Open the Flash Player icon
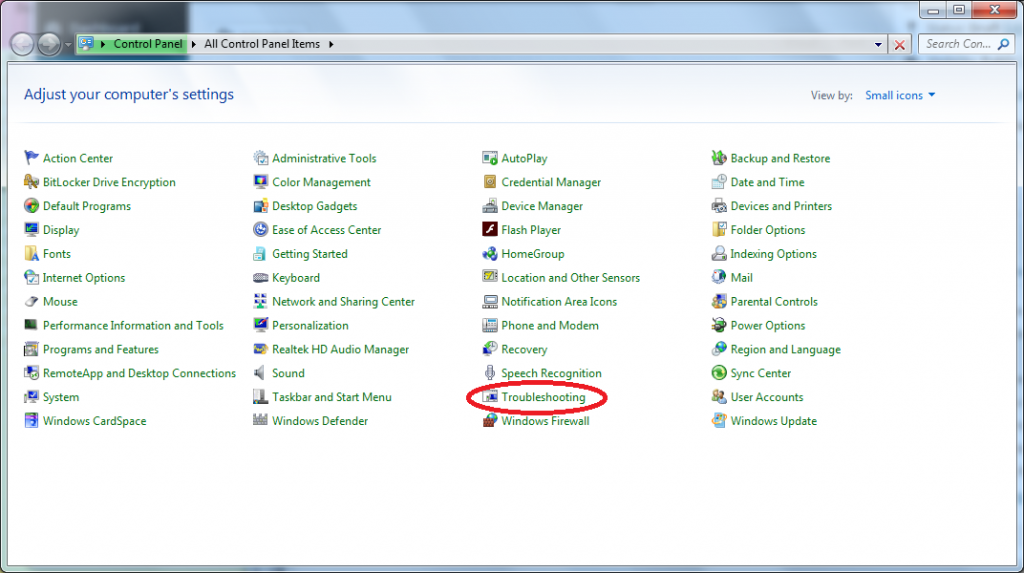Screen dimensions: 1024x573 tap(490, 230)
